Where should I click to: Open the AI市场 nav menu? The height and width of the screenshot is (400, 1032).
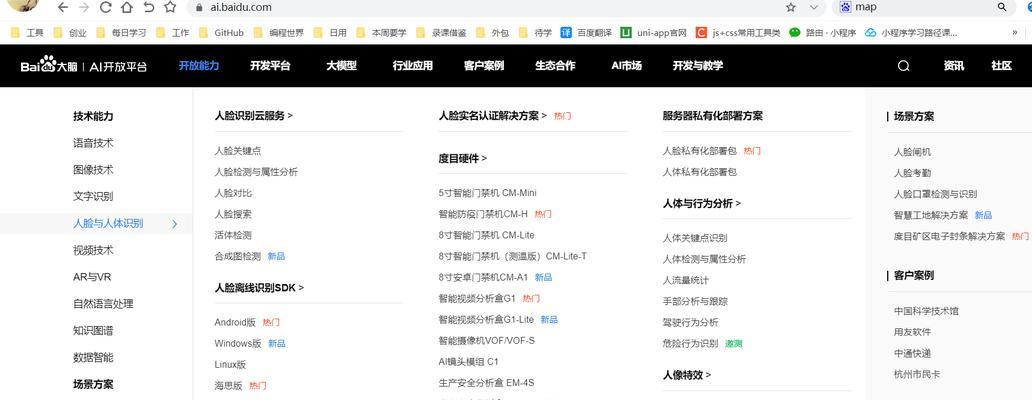pos(626,66)
